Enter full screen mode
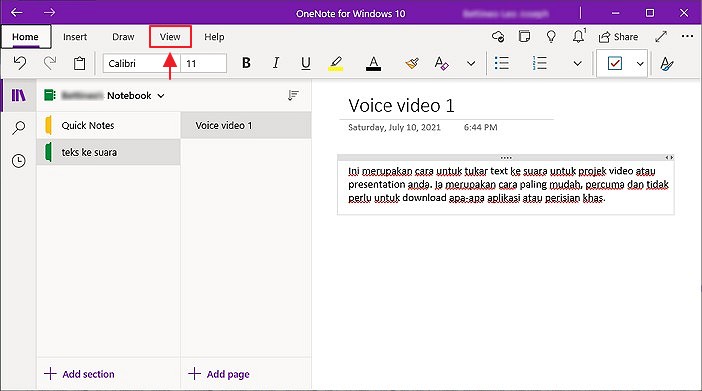The width and height of the screenshot is (702, 391). tap(661, 36)
